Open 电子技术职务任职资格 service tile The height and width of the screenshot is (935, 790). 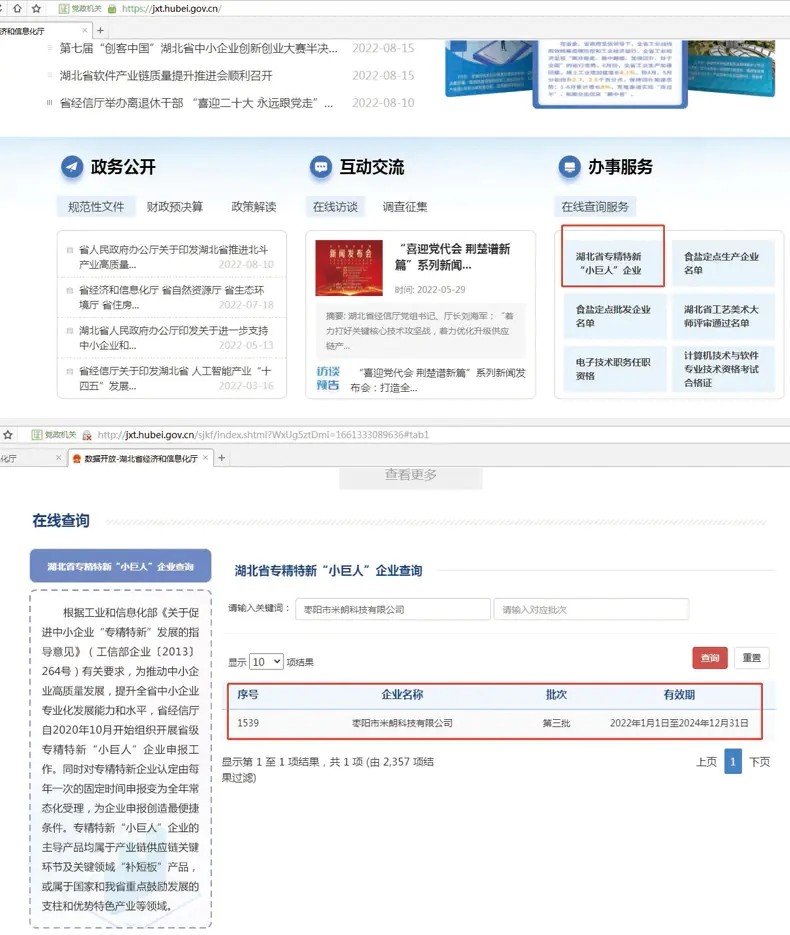(x=613, y=369)
